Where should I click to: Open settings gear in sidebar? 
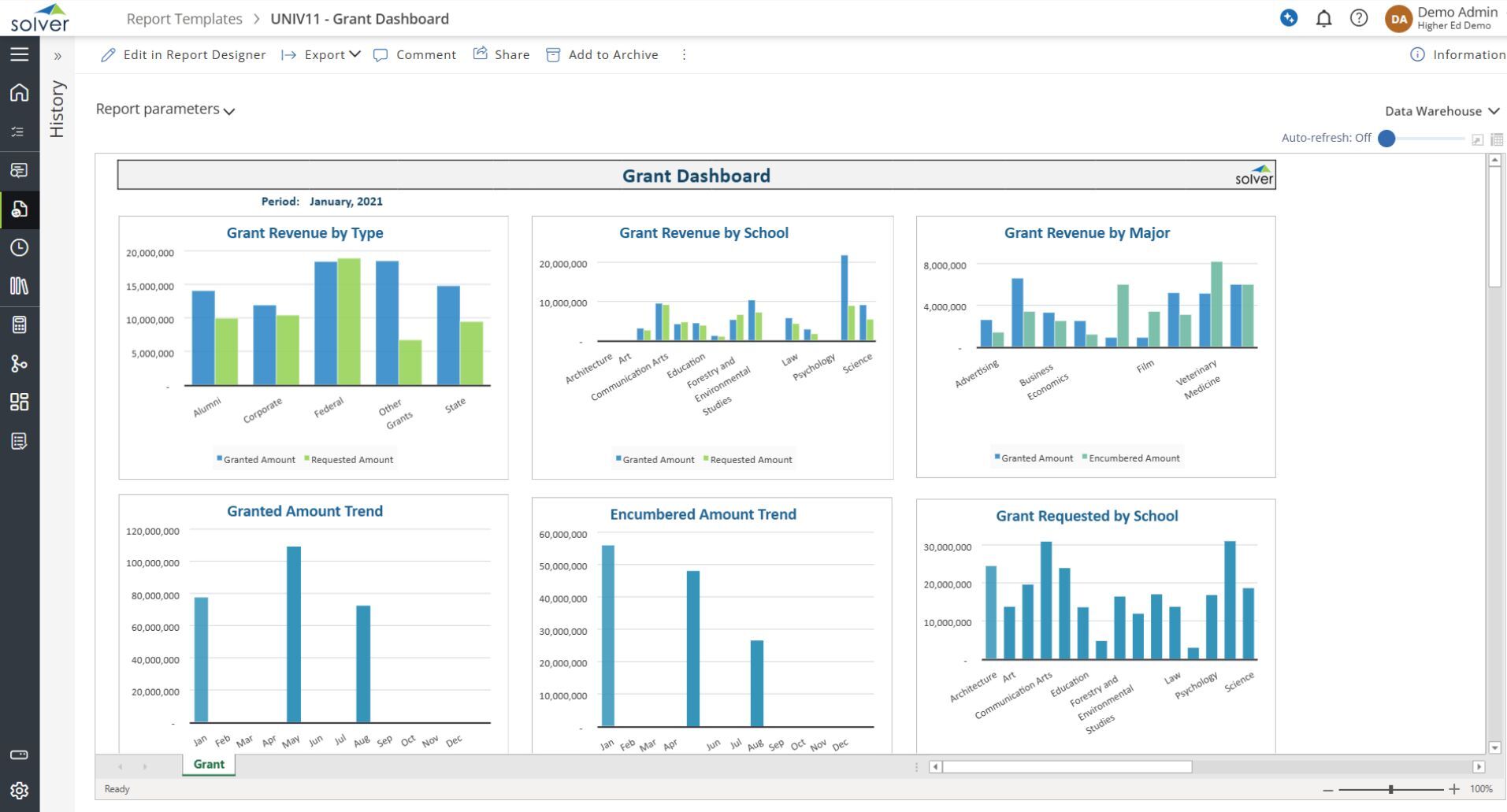pos(20,790)
